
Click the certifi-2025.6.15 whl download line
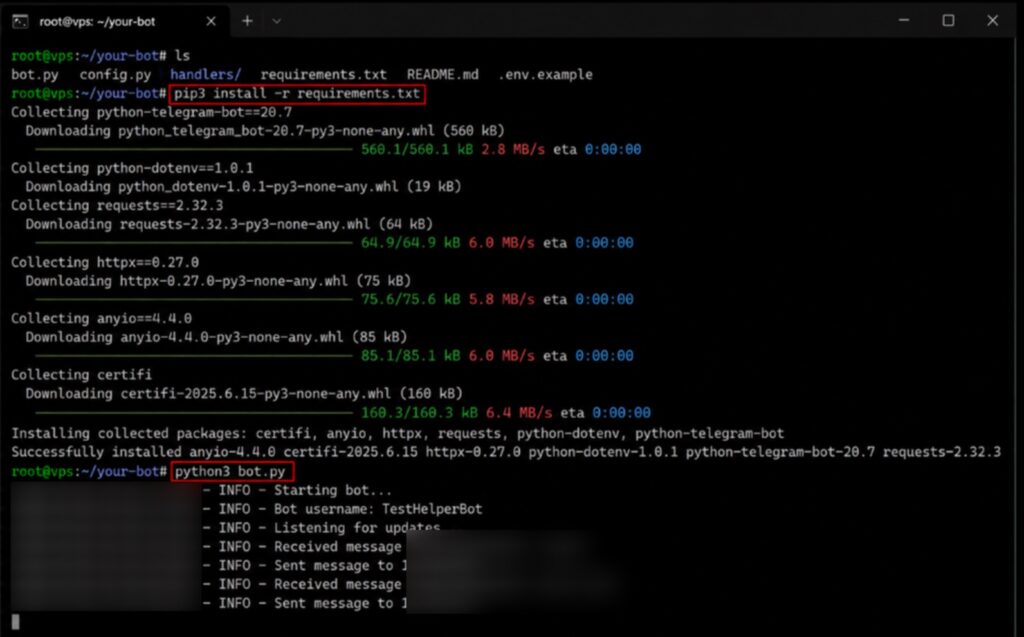(x=244, y=394)
